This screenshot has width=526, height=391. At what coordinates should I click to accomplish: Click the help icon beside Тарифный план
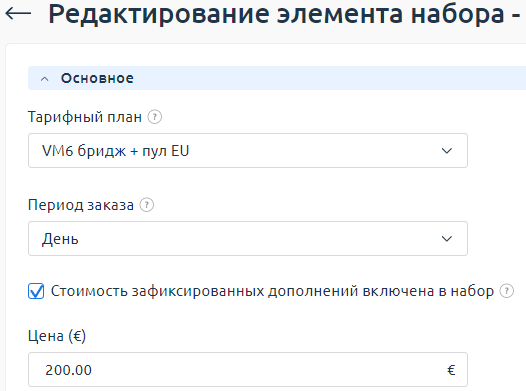point(155,117)
